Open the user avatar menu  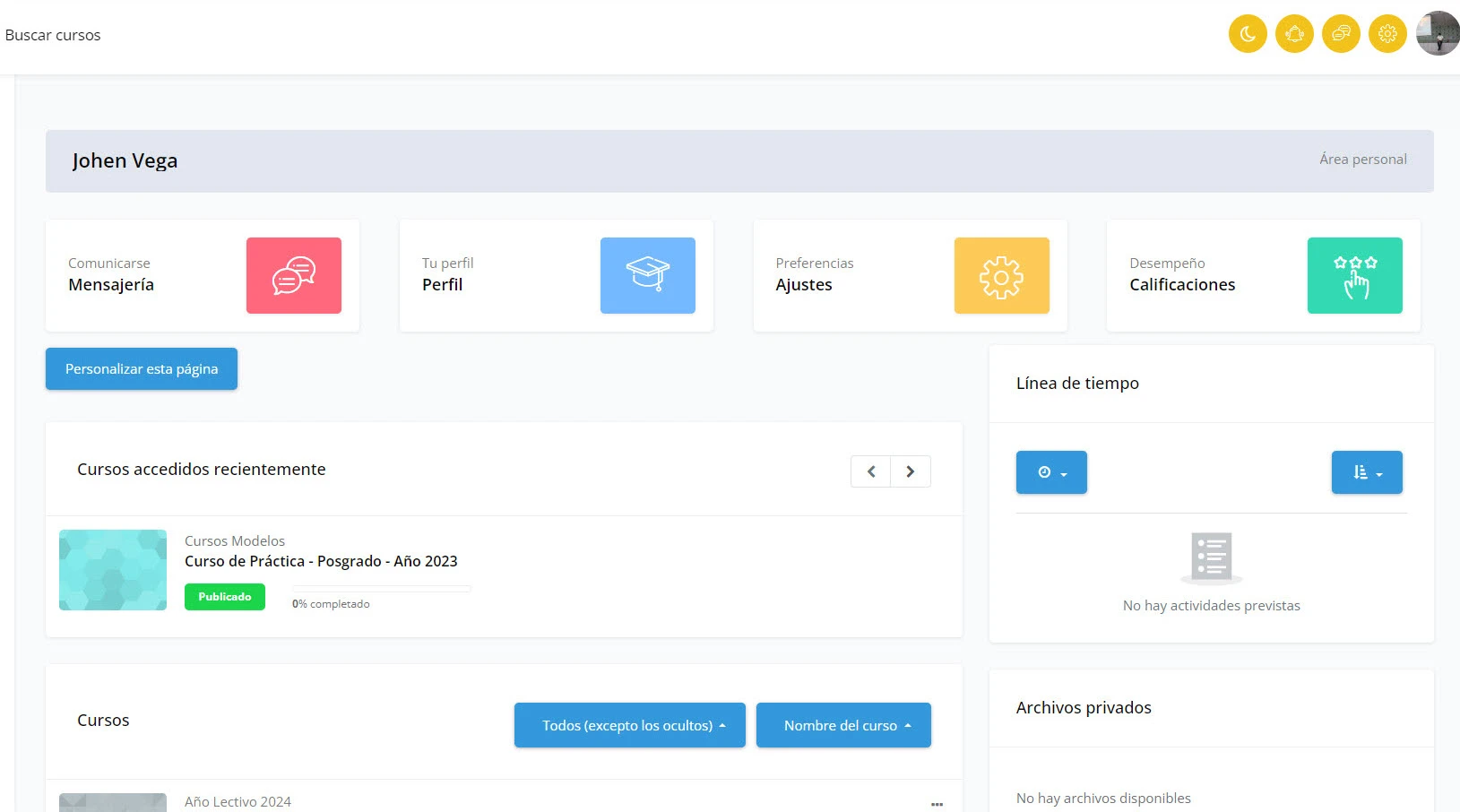1438,34
